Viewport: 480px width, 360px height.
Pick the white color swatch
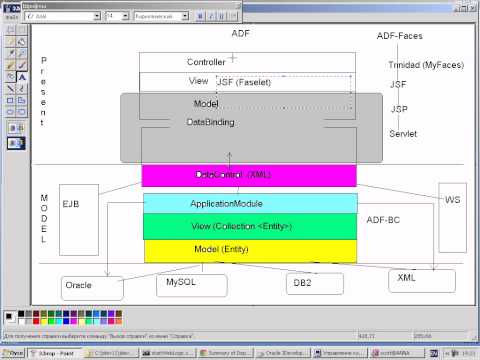[21, 321]
